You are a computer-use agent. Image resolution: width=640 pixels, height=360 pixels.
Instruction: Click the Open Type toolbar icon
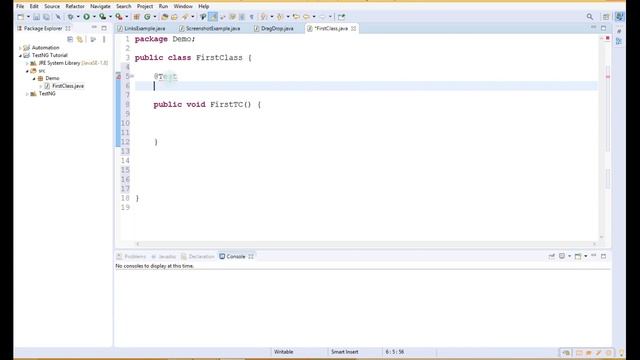(164, 17)
